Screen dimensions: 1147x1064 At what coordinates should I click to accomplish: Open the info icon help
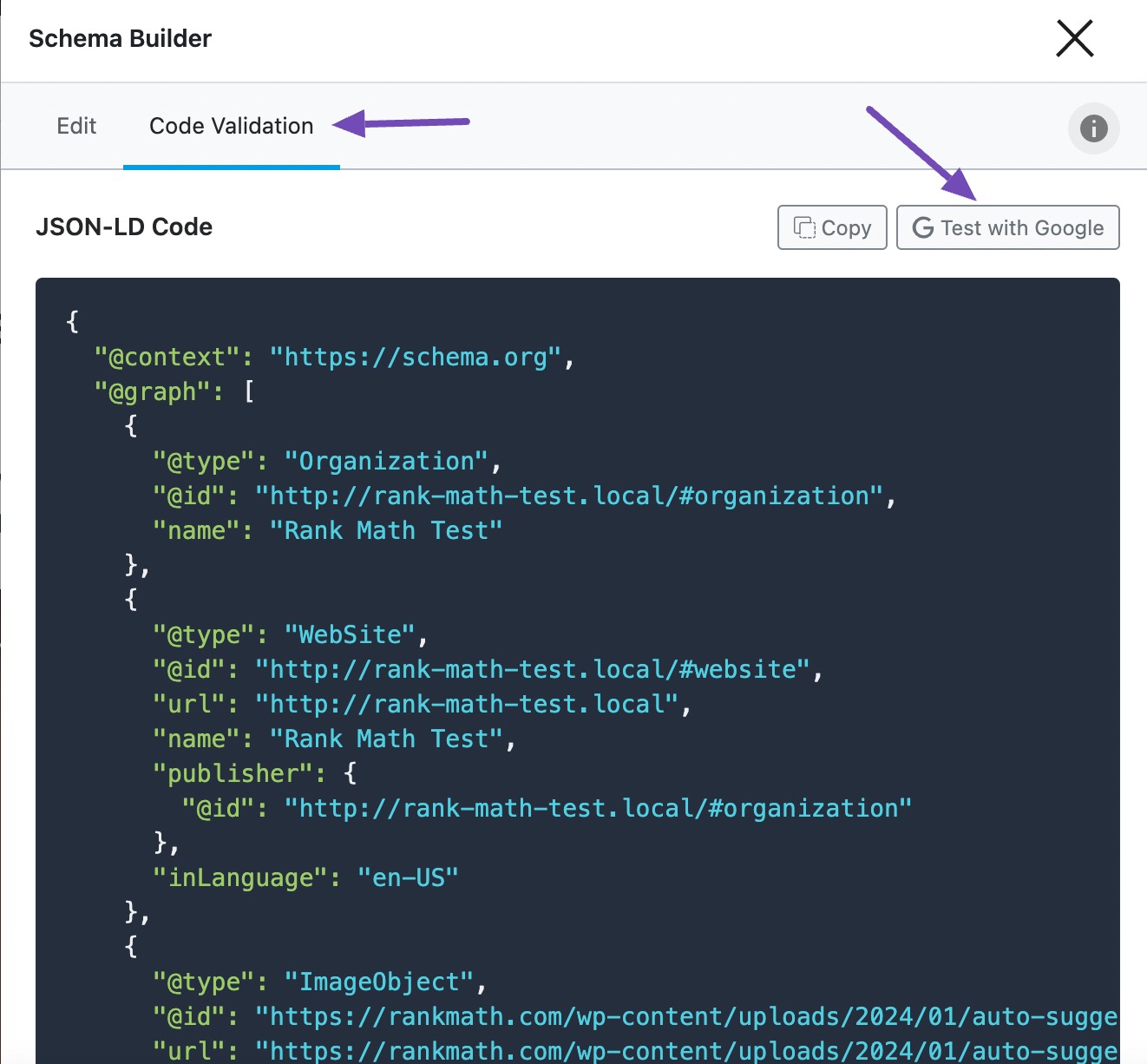point(1093,128)
